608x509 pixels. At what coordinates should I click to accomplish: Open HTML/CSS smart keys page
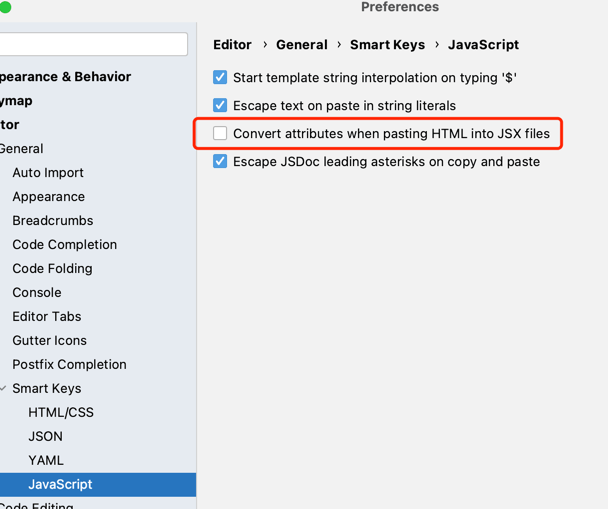(x=61, y=412)
